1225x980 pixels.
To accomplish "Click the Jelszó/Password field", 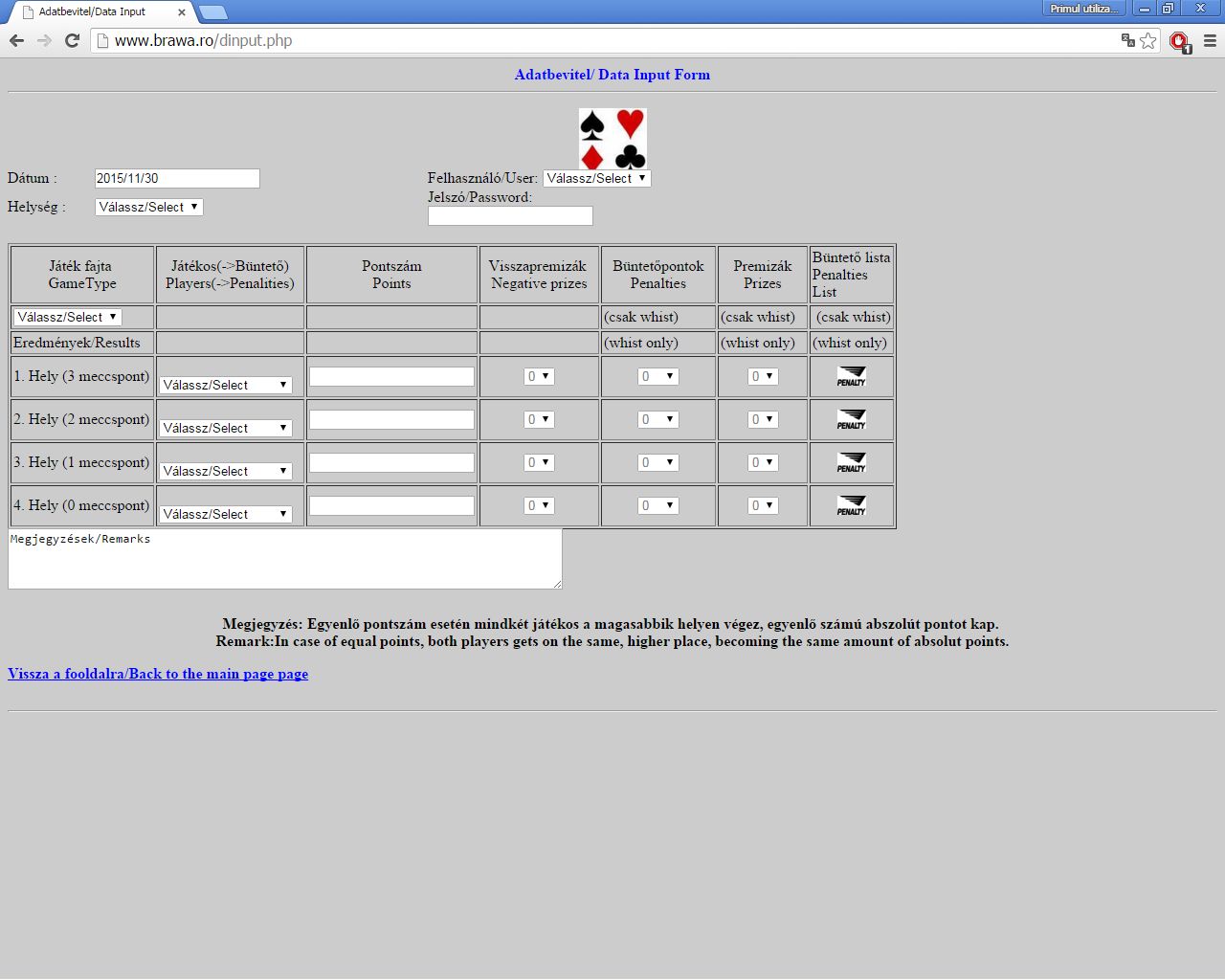I will 510,216.
